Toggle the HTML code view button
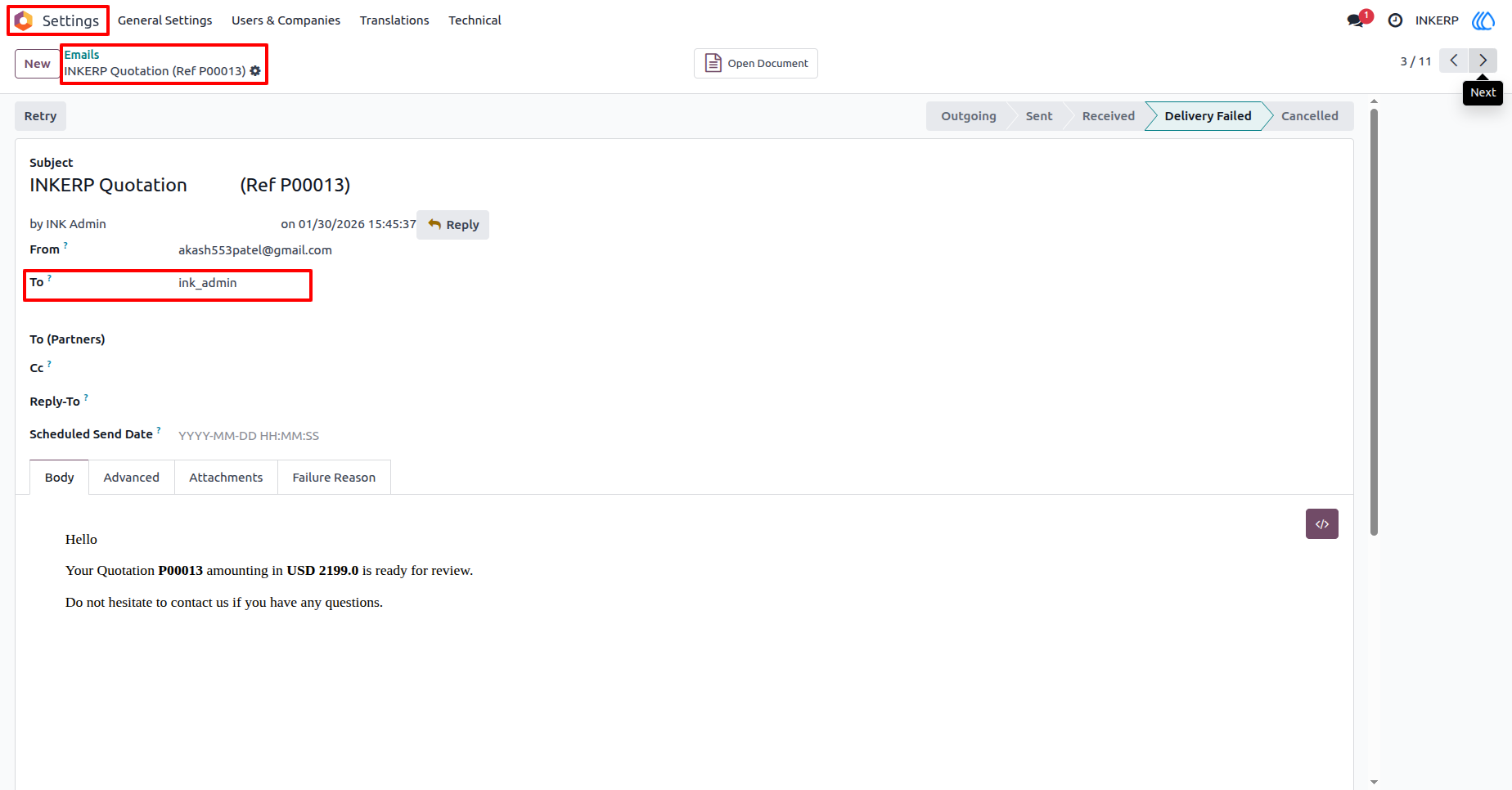Screen dimensions: 1512x790 (x=1322, y=524)
